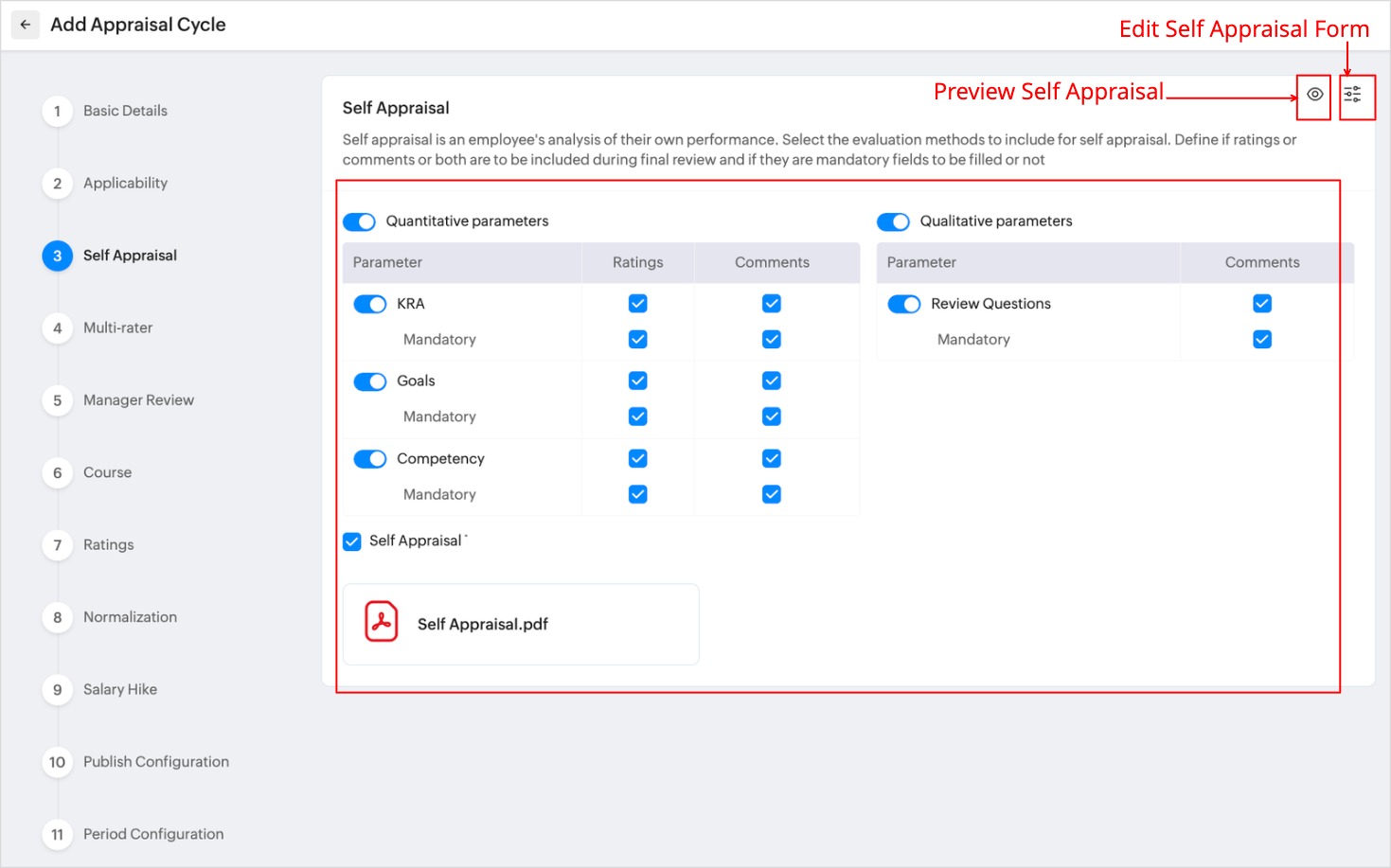
Task: Select the highlighted step 3 circle
Action: tap(58, 256)
